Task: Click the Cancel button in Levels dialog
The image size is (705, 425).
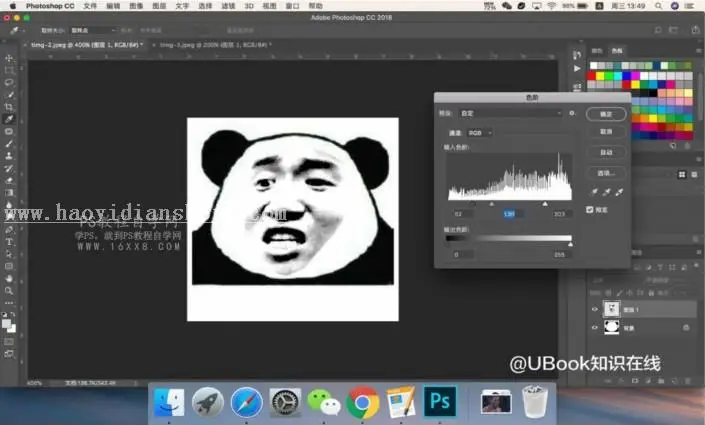Action: coord(606,132)
